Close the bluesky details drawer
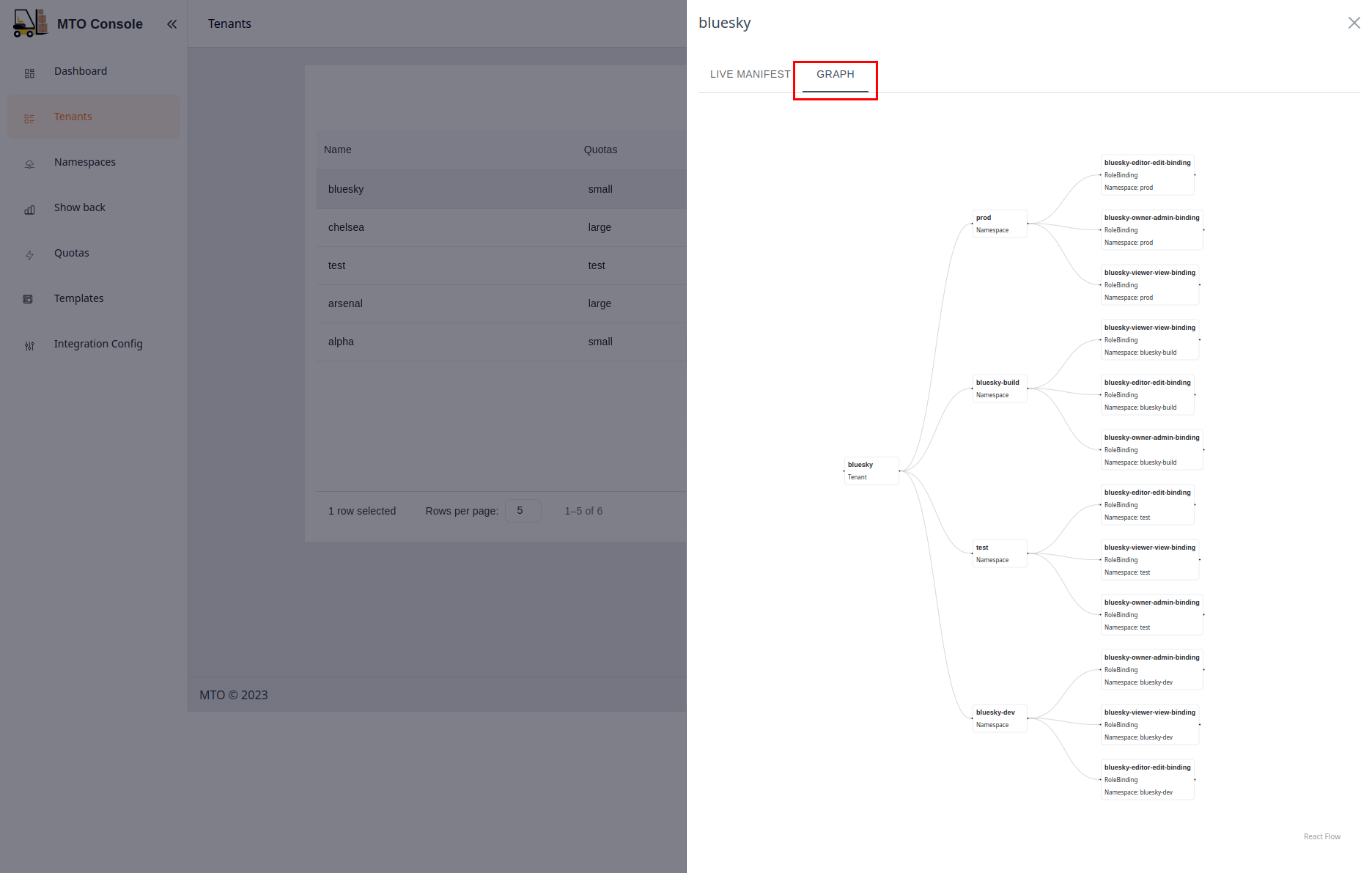The width and height of the screenshot is (1372, 873). [1354, 22]
